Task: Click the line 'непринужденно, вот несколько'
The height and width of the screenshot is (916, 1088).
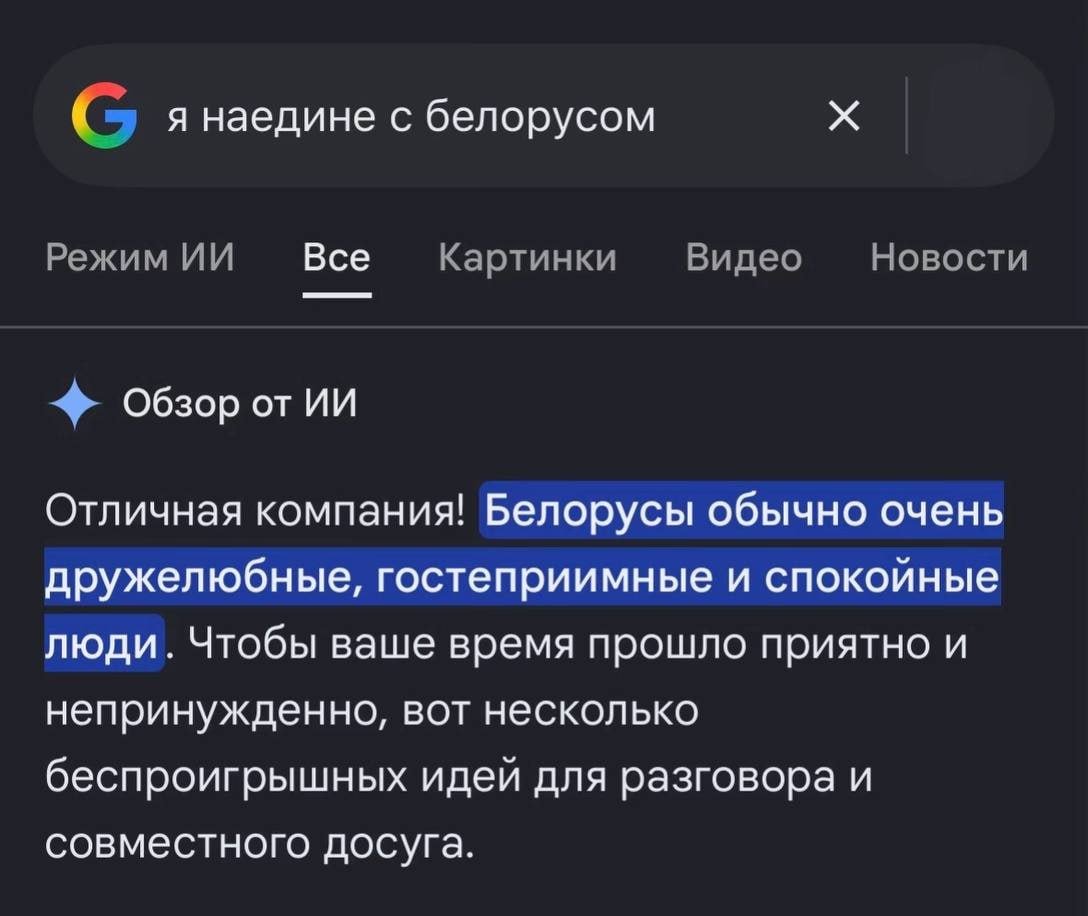Action: [372, 711]
